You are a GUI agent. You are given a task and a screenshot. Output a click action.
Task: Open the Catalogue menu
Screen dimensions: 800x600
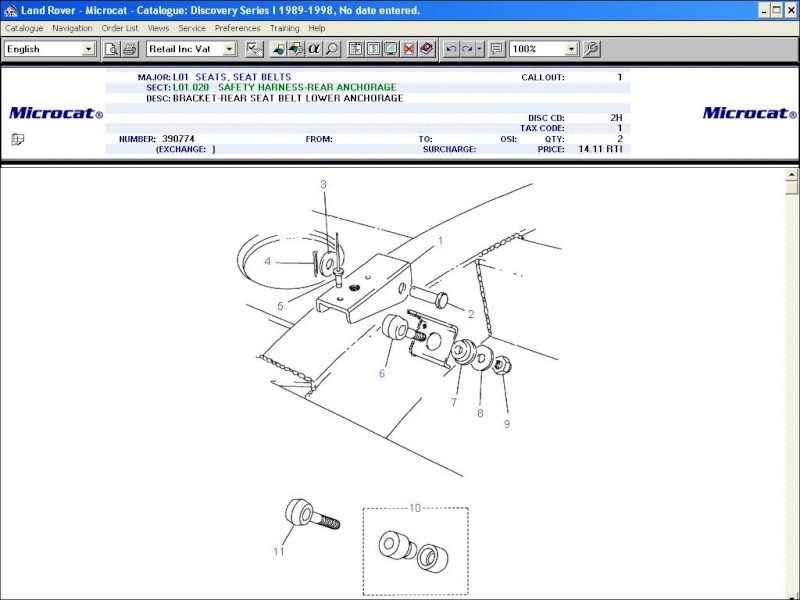click(24, 28)
